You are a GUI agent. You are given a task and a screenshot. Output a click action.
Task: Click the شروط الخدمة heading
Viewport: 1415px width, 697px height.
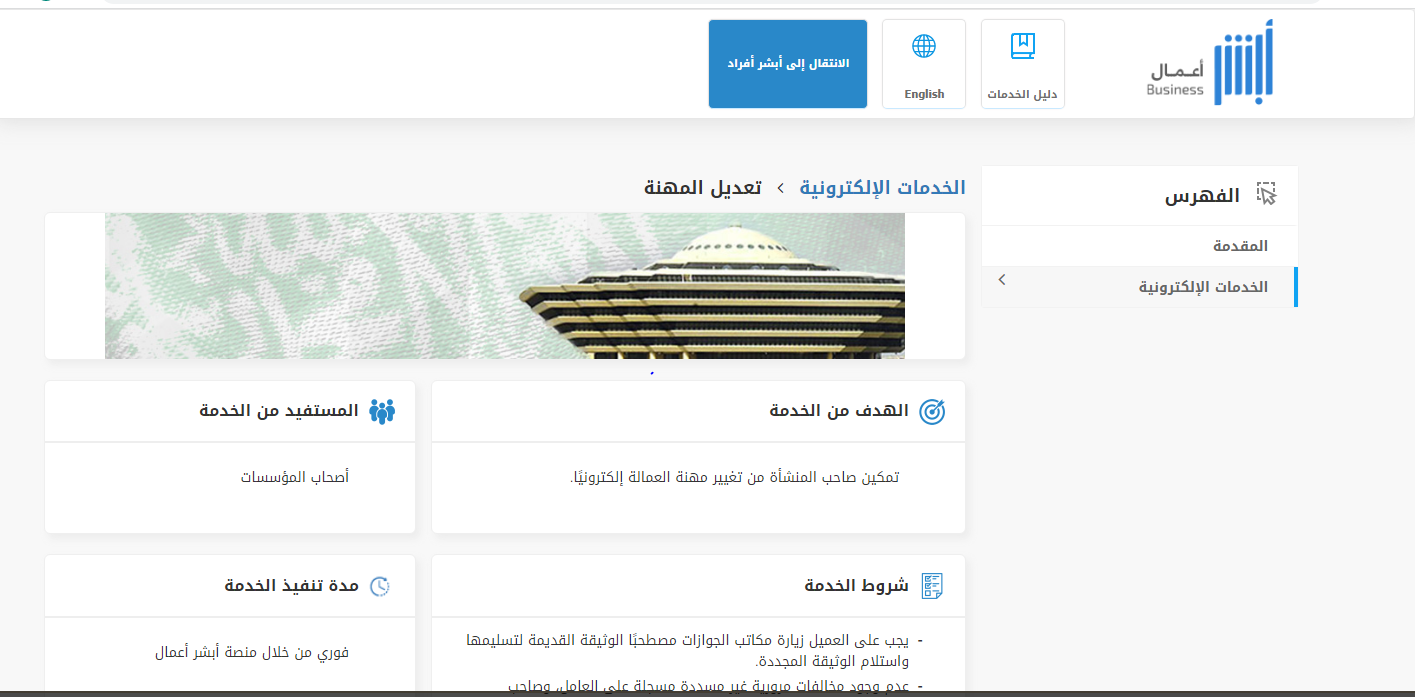click(x=857, y=585)
